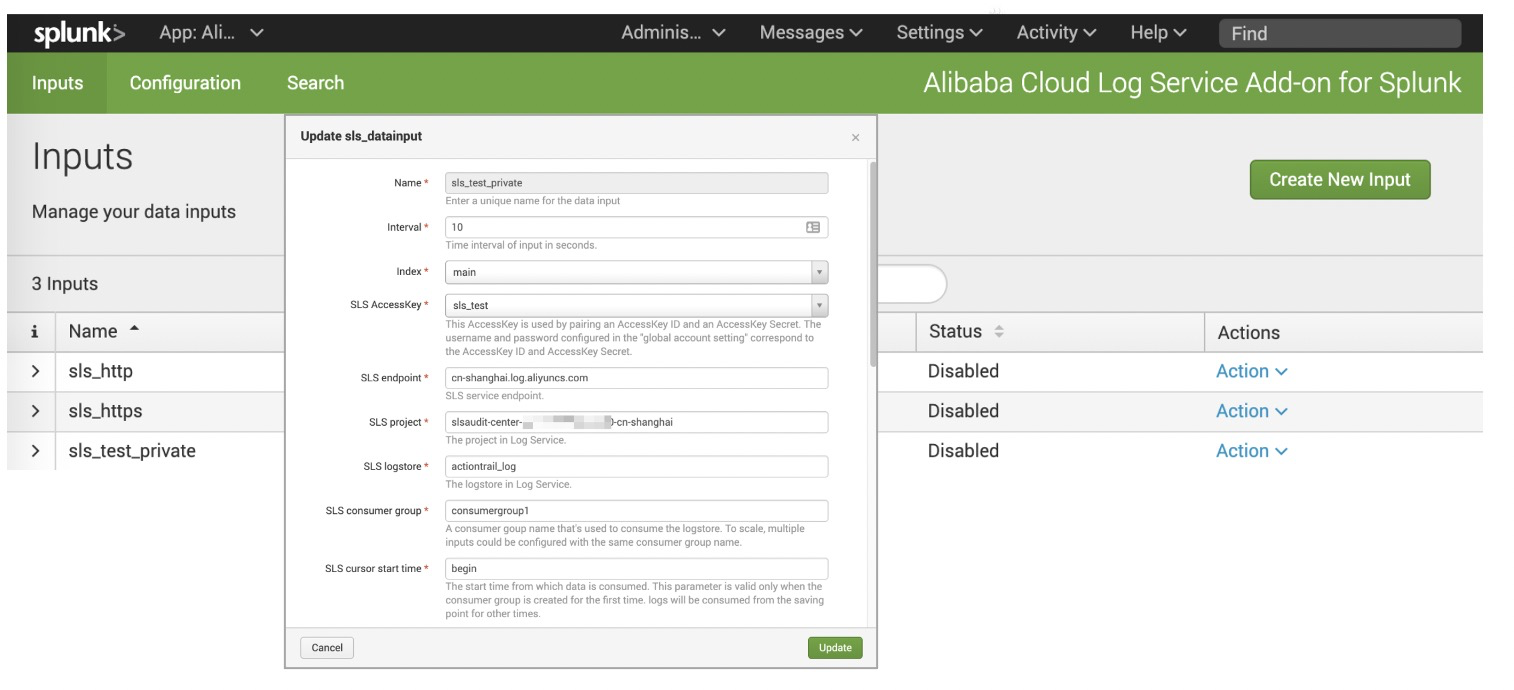The width and height of the screenshot is (1514, 690).
Task: Click the Create New Input button
Action: pos(1339,180)
